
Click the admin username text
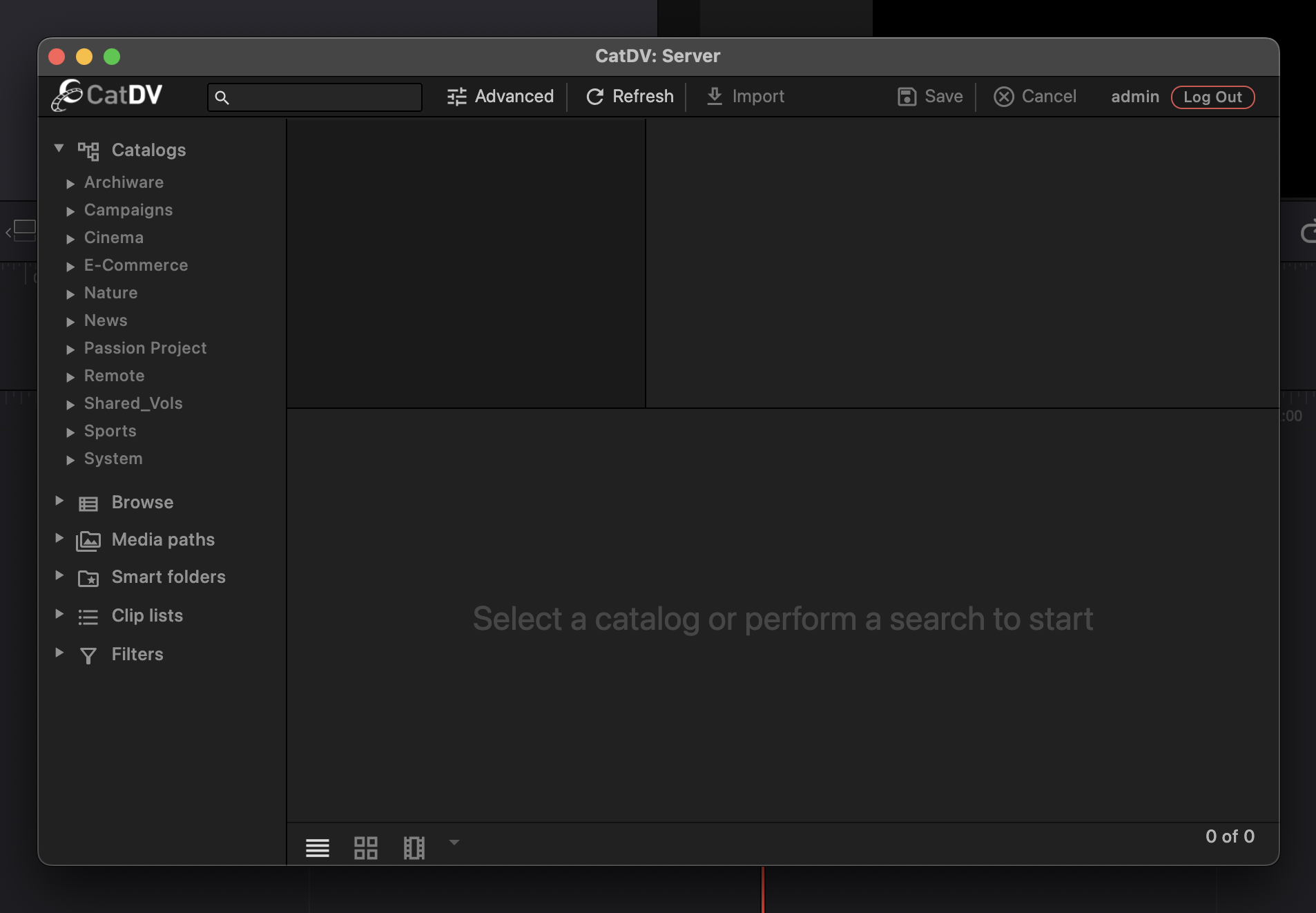(1135, 97)
